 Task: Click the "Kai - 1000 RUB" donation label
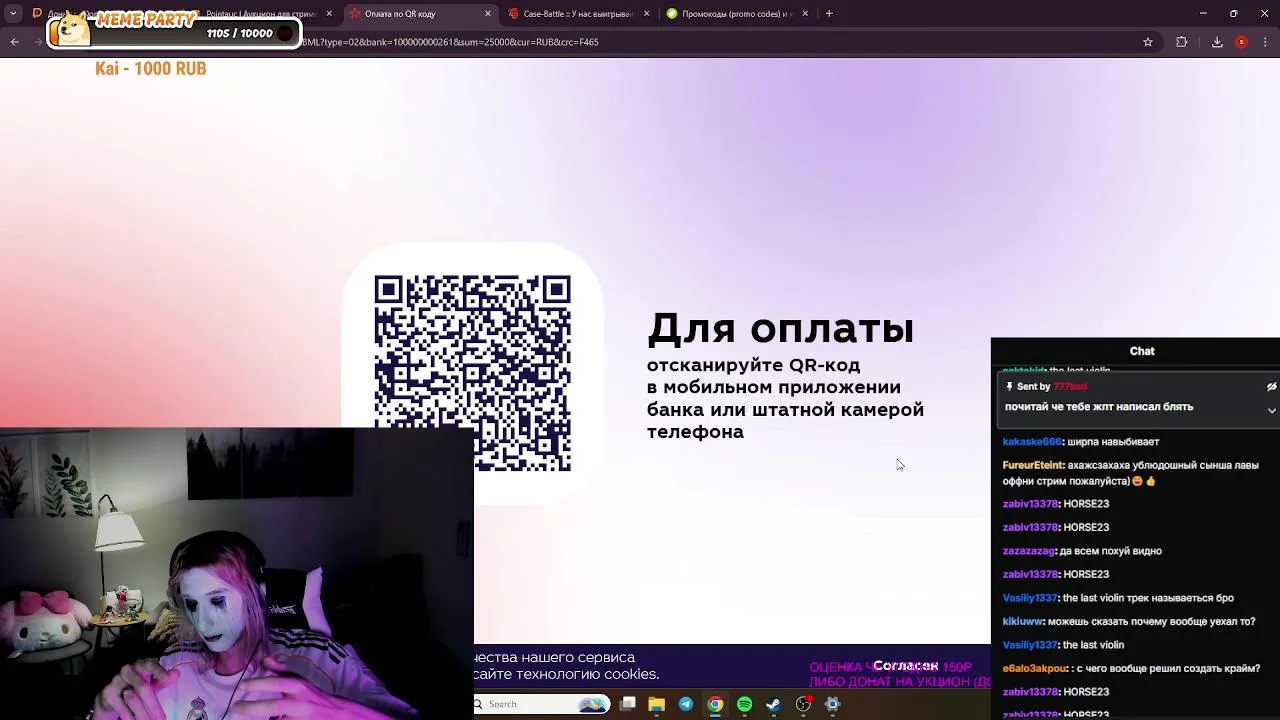pos(151,69)
